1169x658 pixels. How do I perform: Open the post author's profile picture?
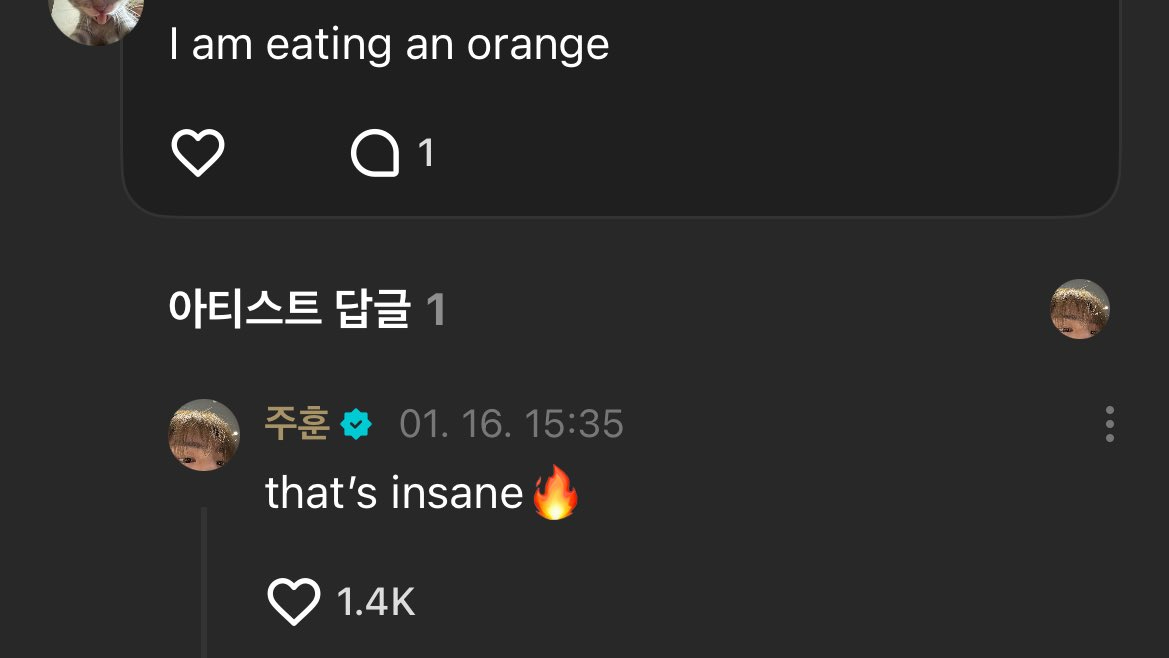click(x=96, y=14)
